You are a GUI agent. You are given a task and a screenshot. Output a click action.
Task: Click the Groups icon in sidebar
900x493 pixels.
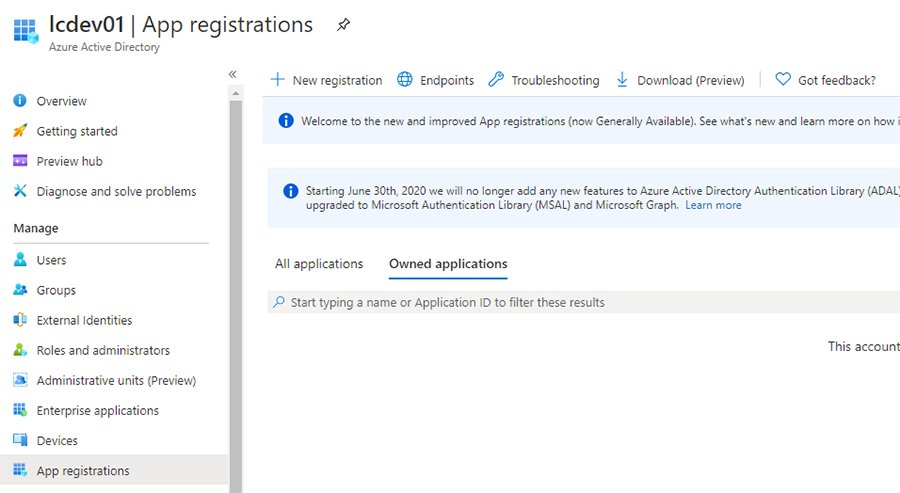click(x=19, y=290)
